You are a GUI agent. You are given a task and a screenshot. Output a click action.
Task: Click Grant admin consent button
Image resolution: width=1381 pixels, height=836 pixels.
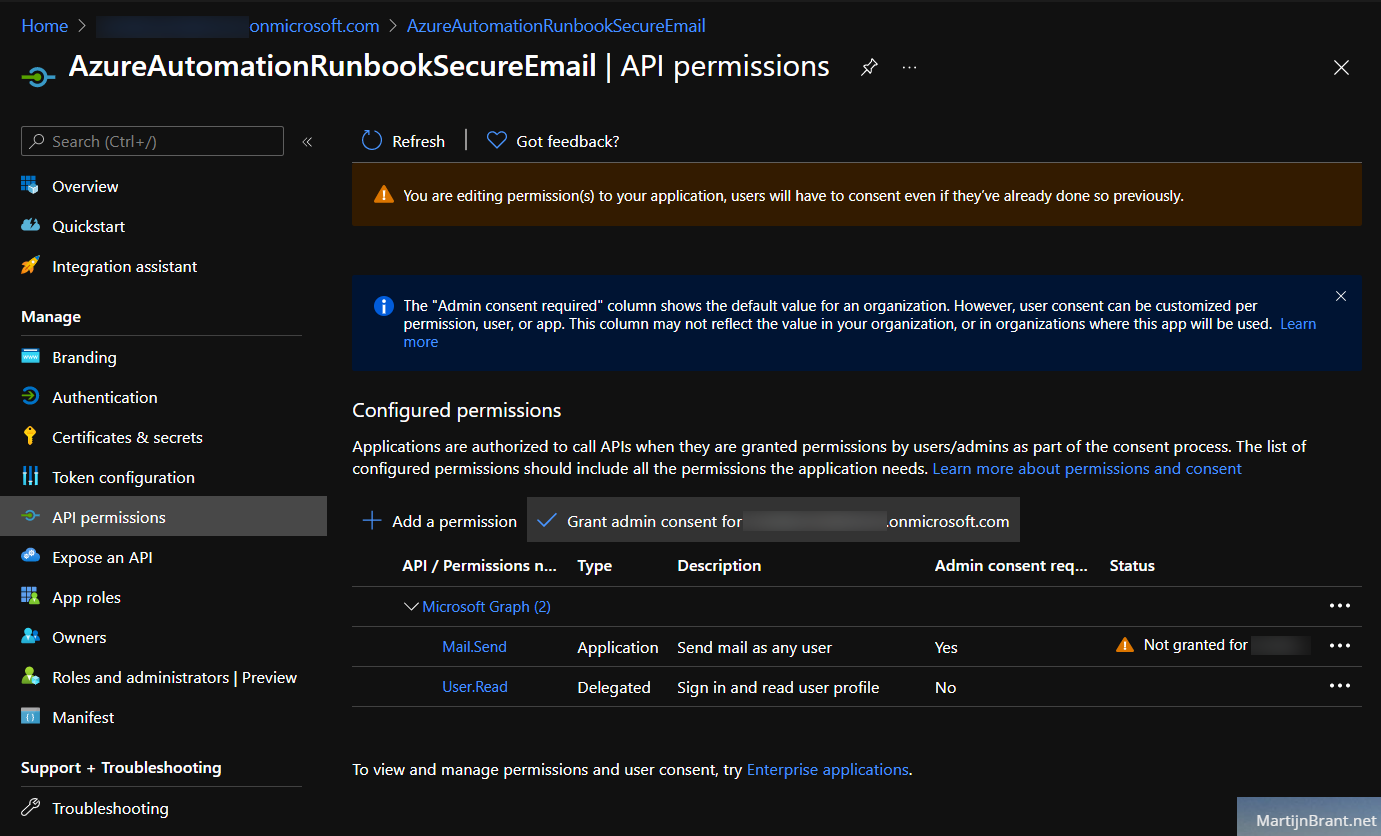point(773,520)
